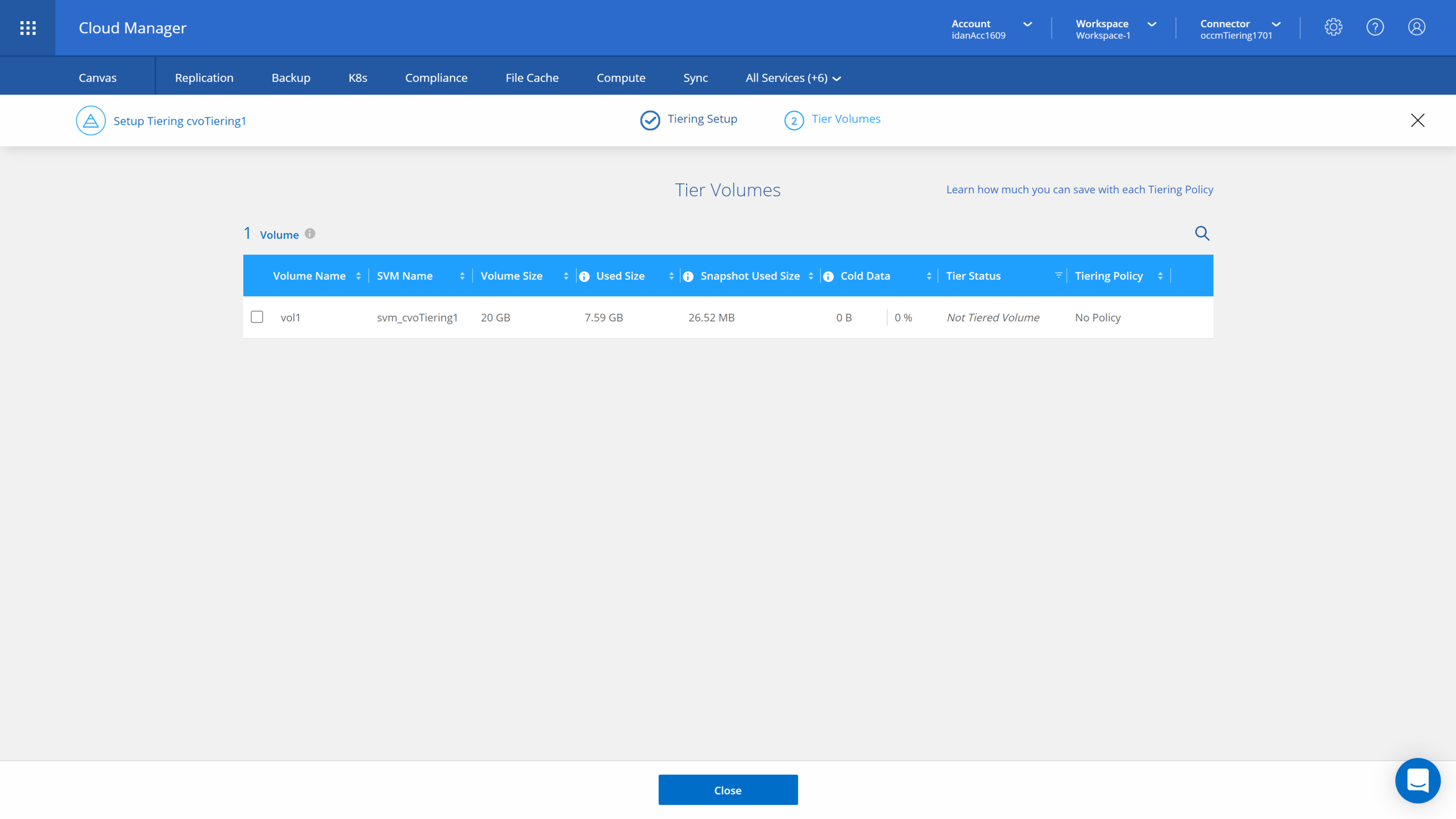Open the user profile icon
The image size is (1456, 819).
(x=1416, y=27)
